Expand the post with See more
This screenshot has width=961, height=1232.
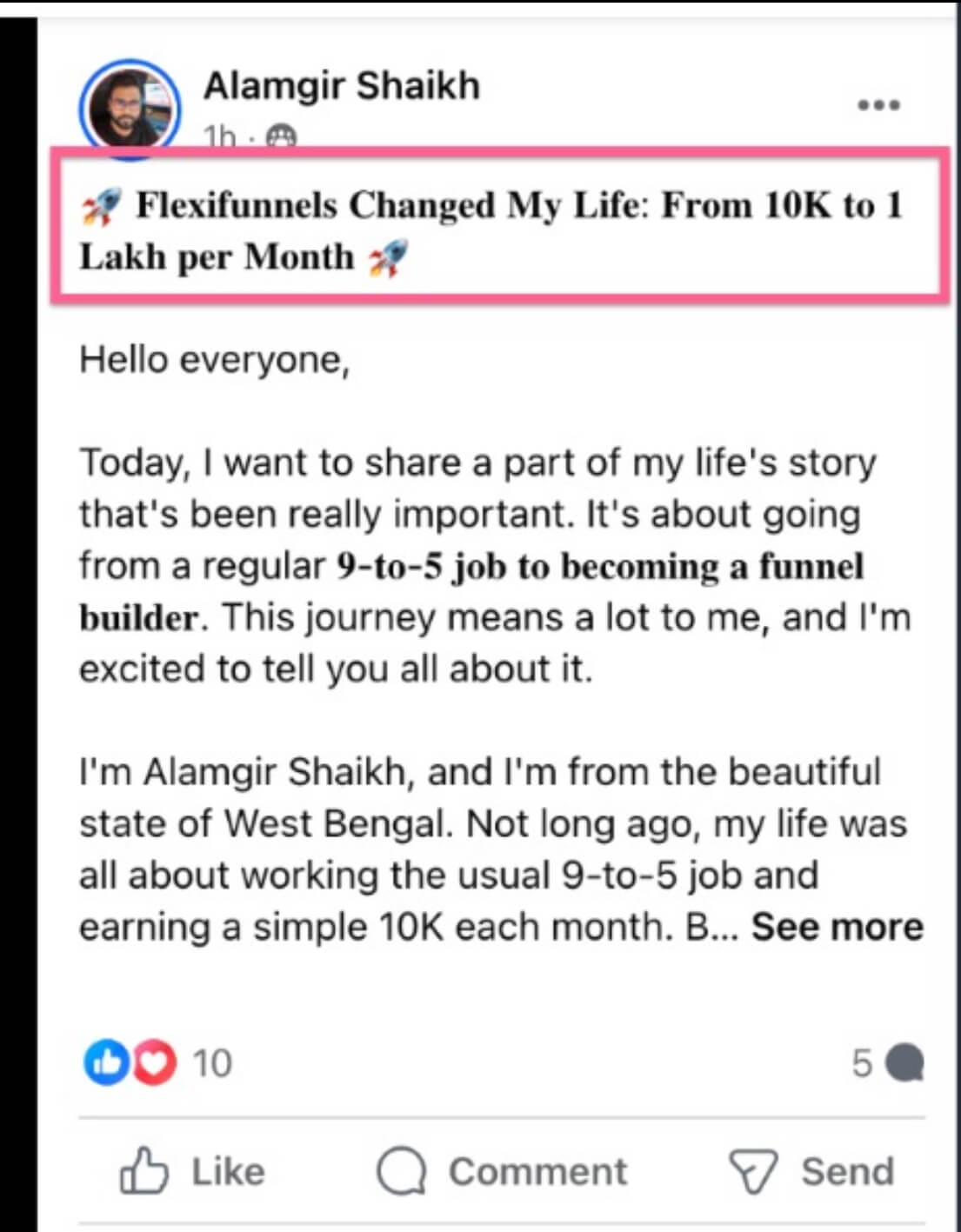(x=837, y=927)
